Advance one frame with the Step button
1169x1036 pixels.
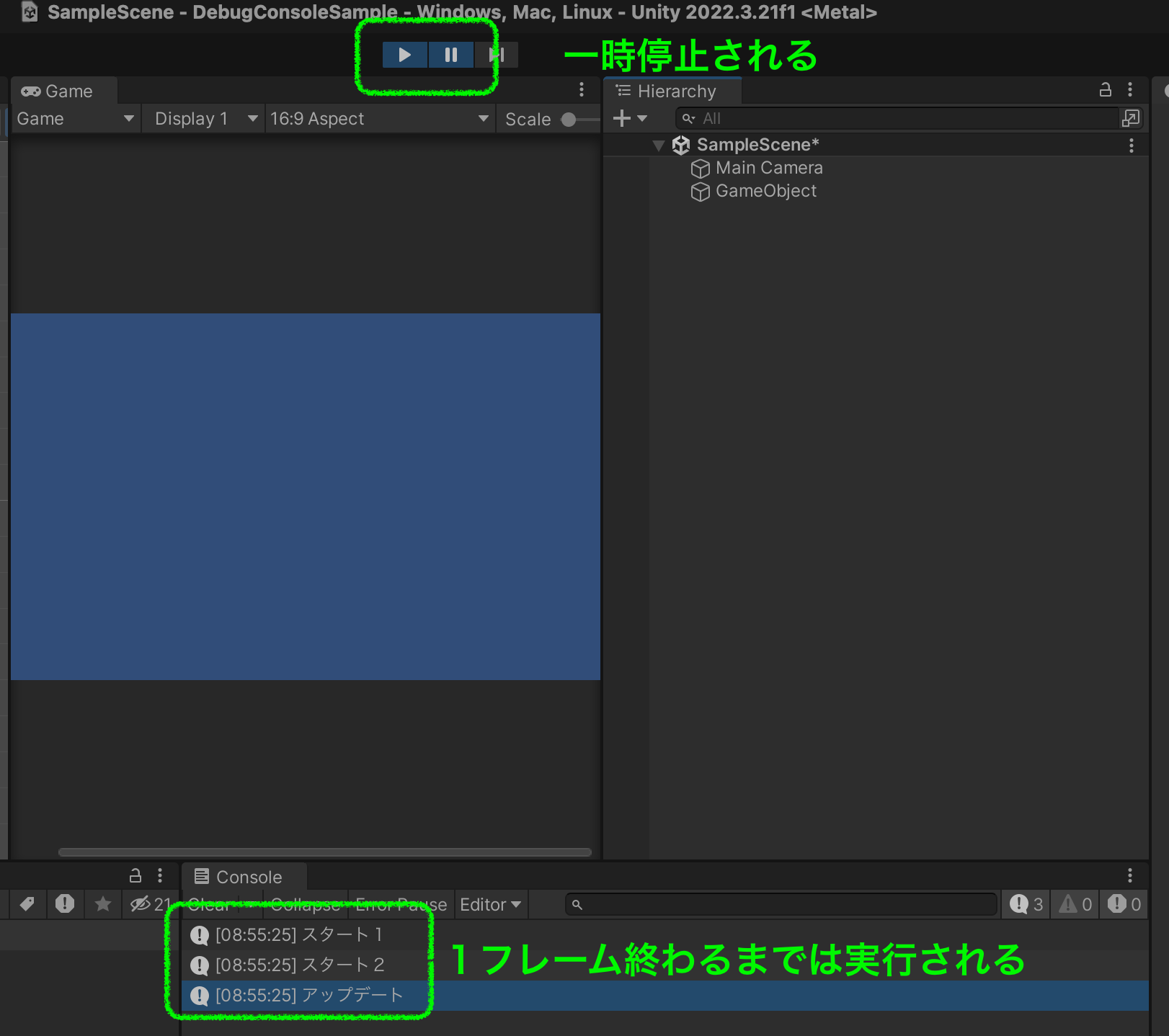point(497,55)
